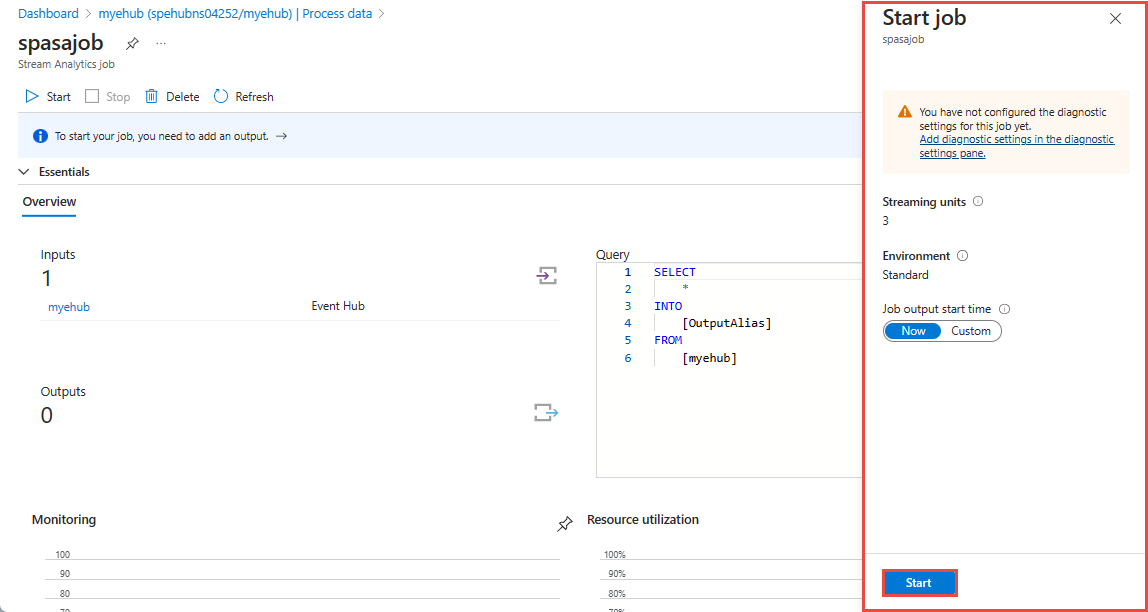Pin the Monitoring chart to dashboard

tap(565, 521)
